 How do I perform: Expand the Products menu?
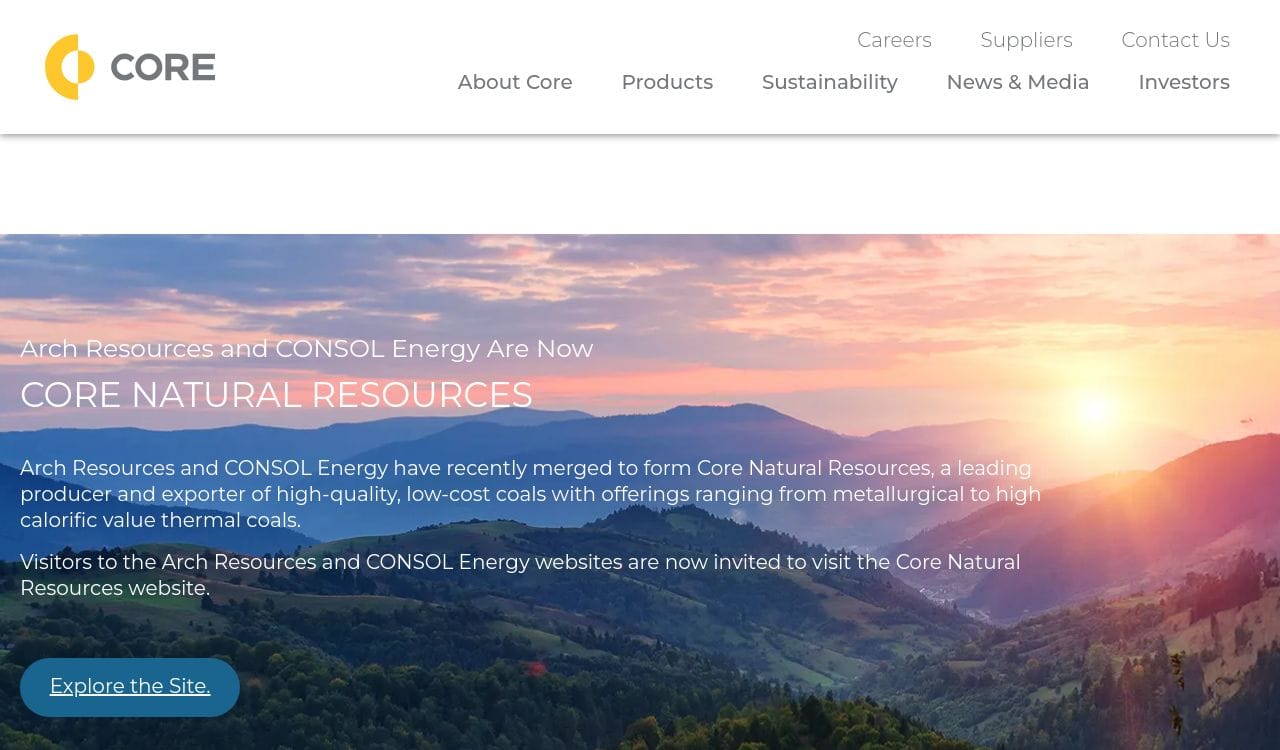pyautogui.click(x=667, y=82)
